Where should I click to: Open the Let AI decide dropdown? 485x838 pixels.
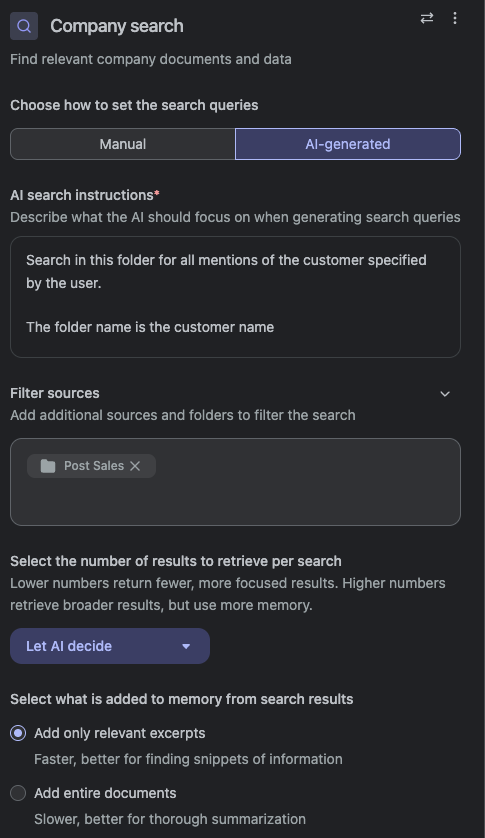pyautogui.click(x=110, y=646)
